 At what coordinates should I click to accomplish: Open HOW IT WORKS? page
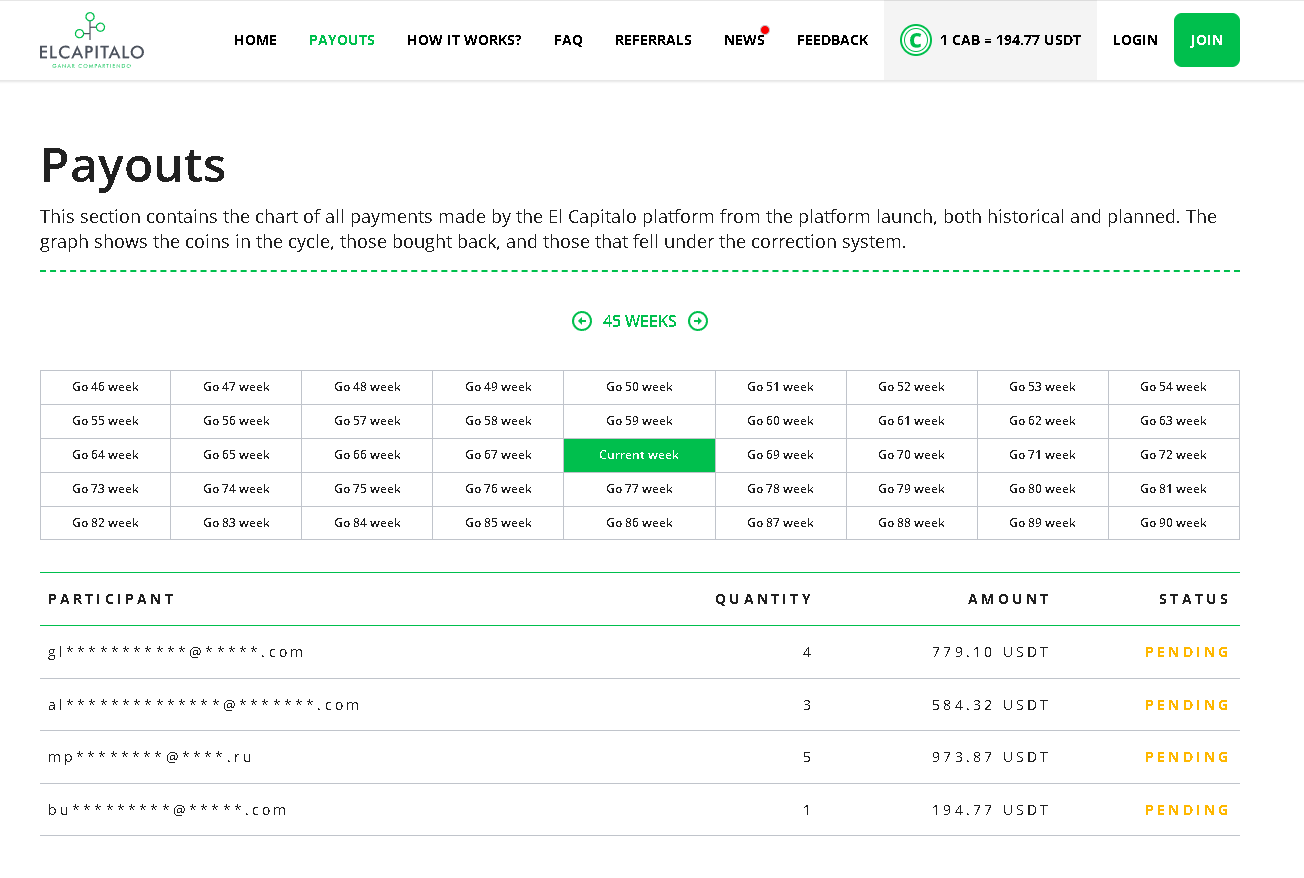click(x=464, y=40)
